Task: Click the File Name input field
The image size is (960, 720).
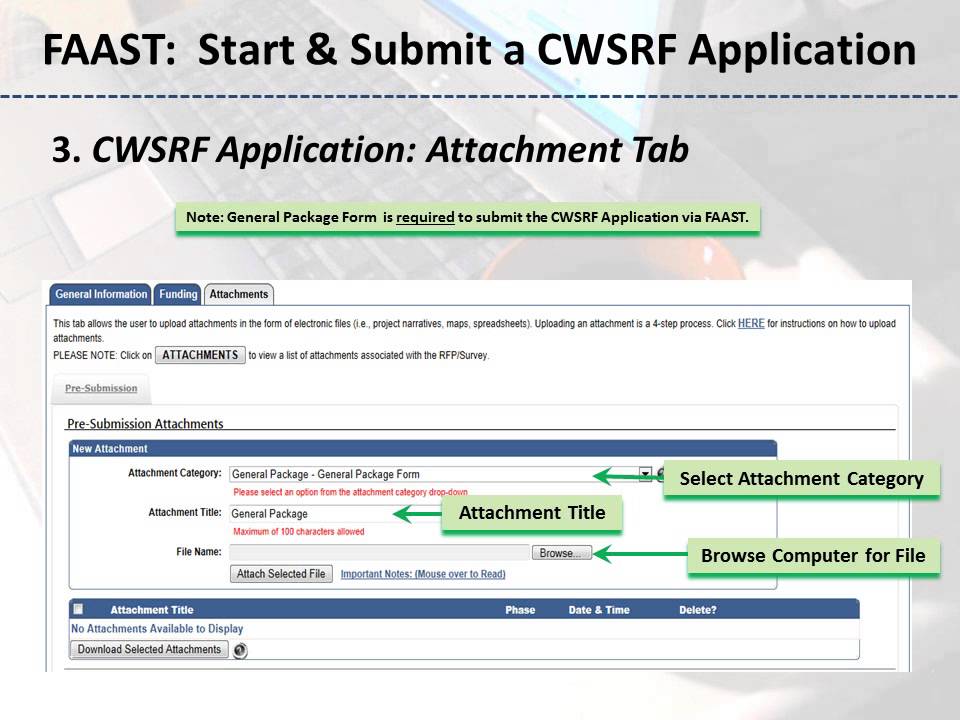Action: coord(379,553)
